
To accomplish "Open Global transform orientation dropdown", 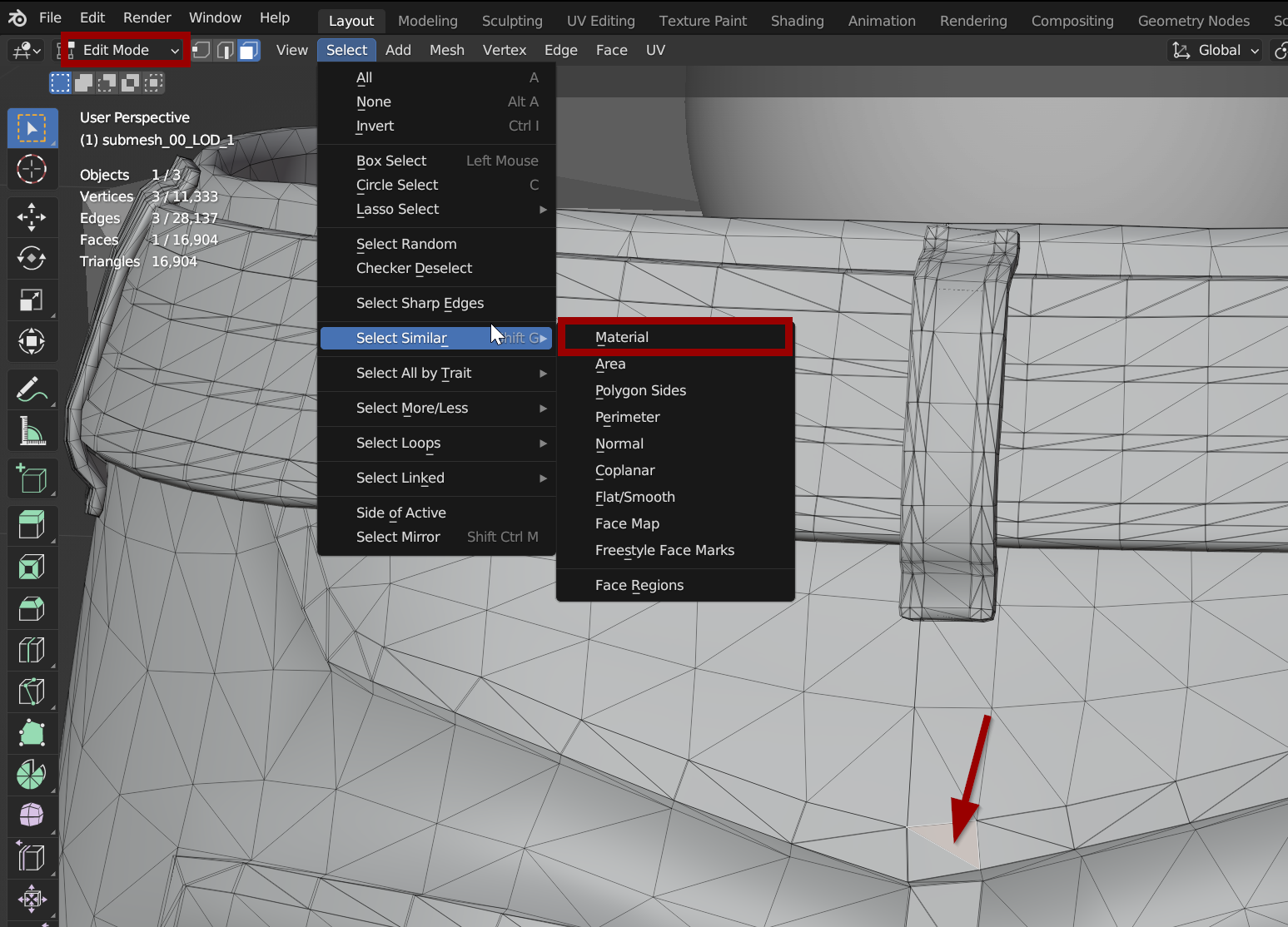I will pos(1216,51).
